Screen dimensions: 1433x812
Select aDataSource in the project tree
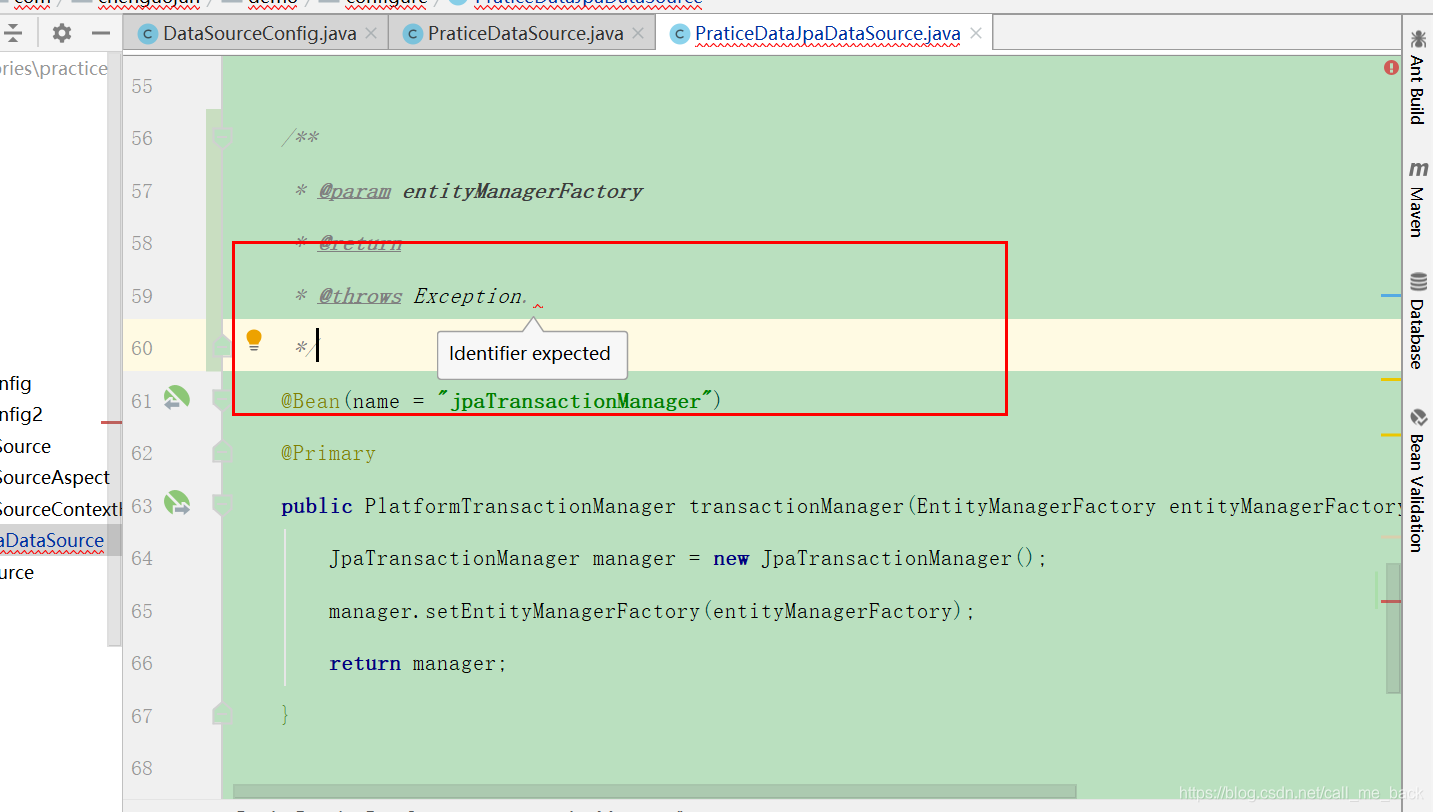pos(50,540)
